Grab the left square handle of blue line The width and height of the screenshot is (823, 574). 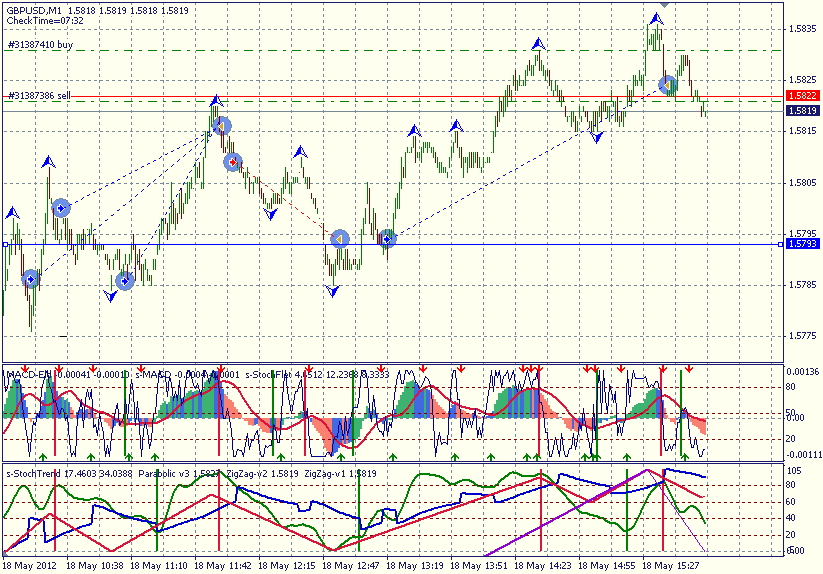5,244
